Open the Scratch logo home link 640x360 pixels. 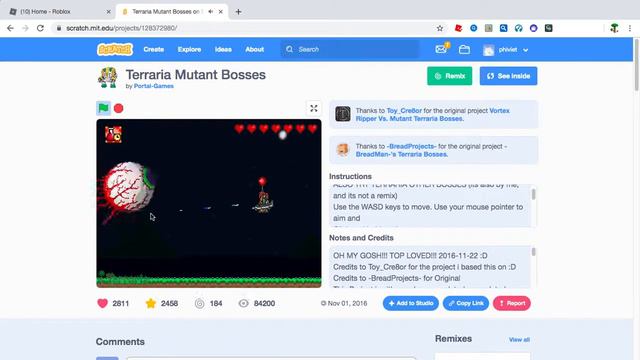(x=115, y=49)
